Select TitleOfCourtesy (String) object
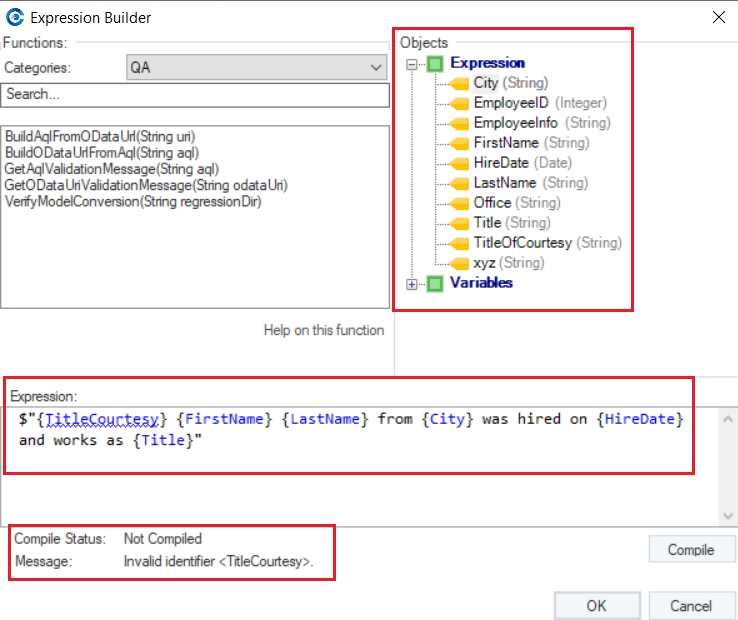 (x=548, y=243)
